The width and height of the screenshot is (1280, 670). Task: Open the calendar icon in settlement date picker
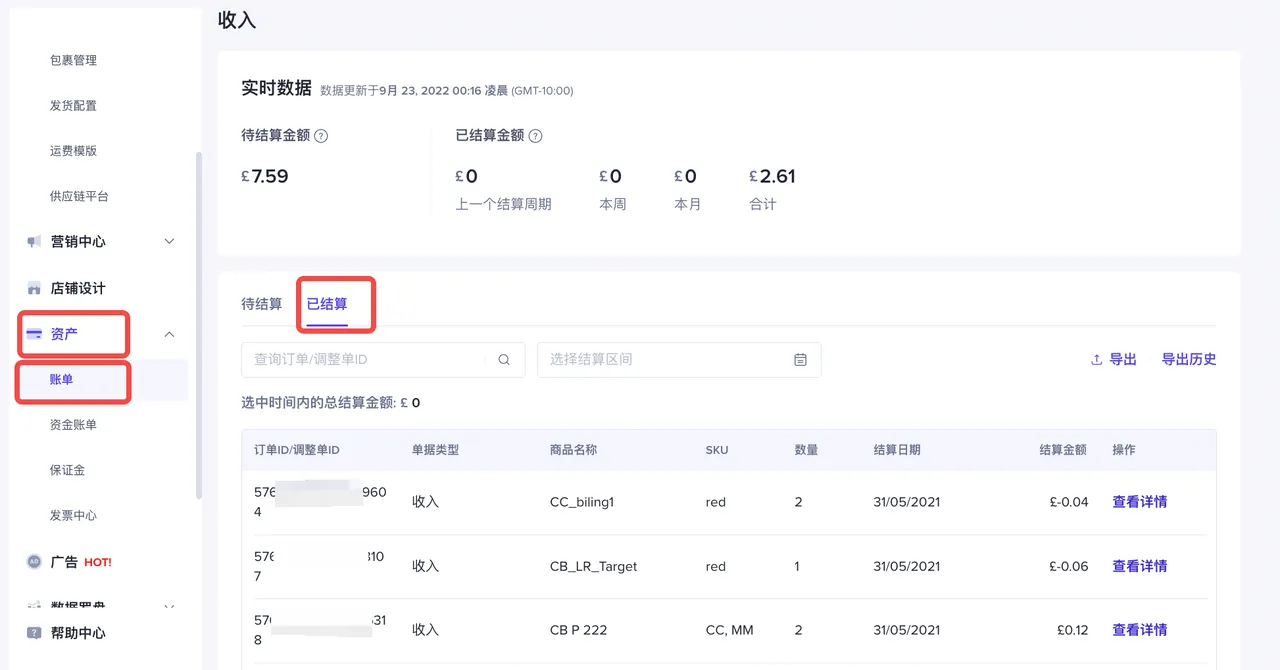pos(800,359)
